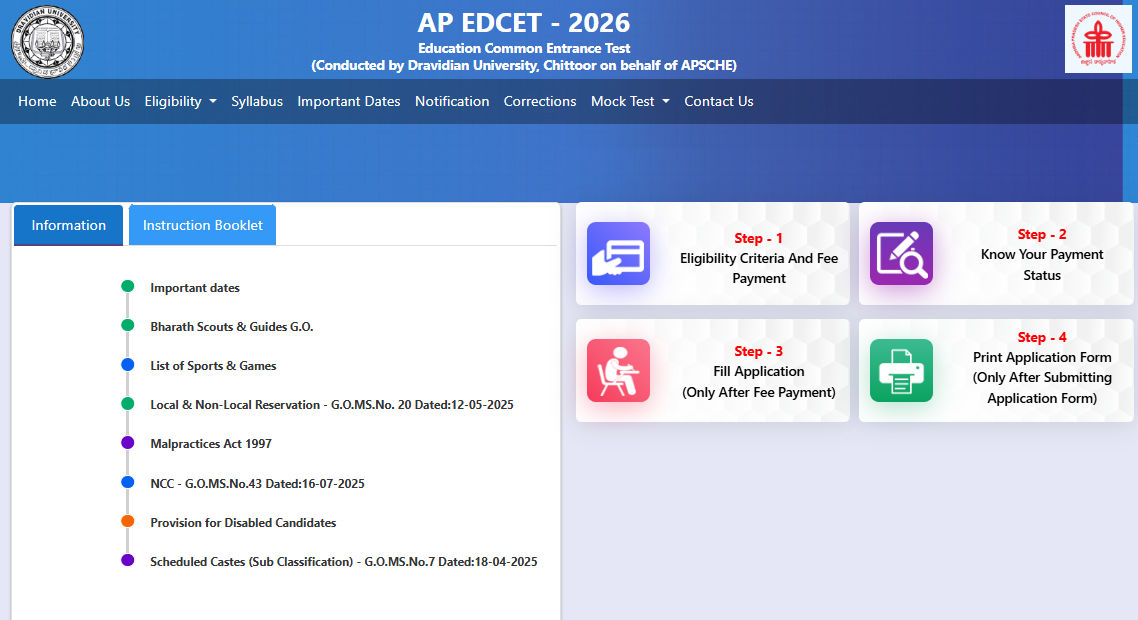Click the orange bullet beside Provision for Disabled Candidates
1138x620 pixels.
(128, 521)
